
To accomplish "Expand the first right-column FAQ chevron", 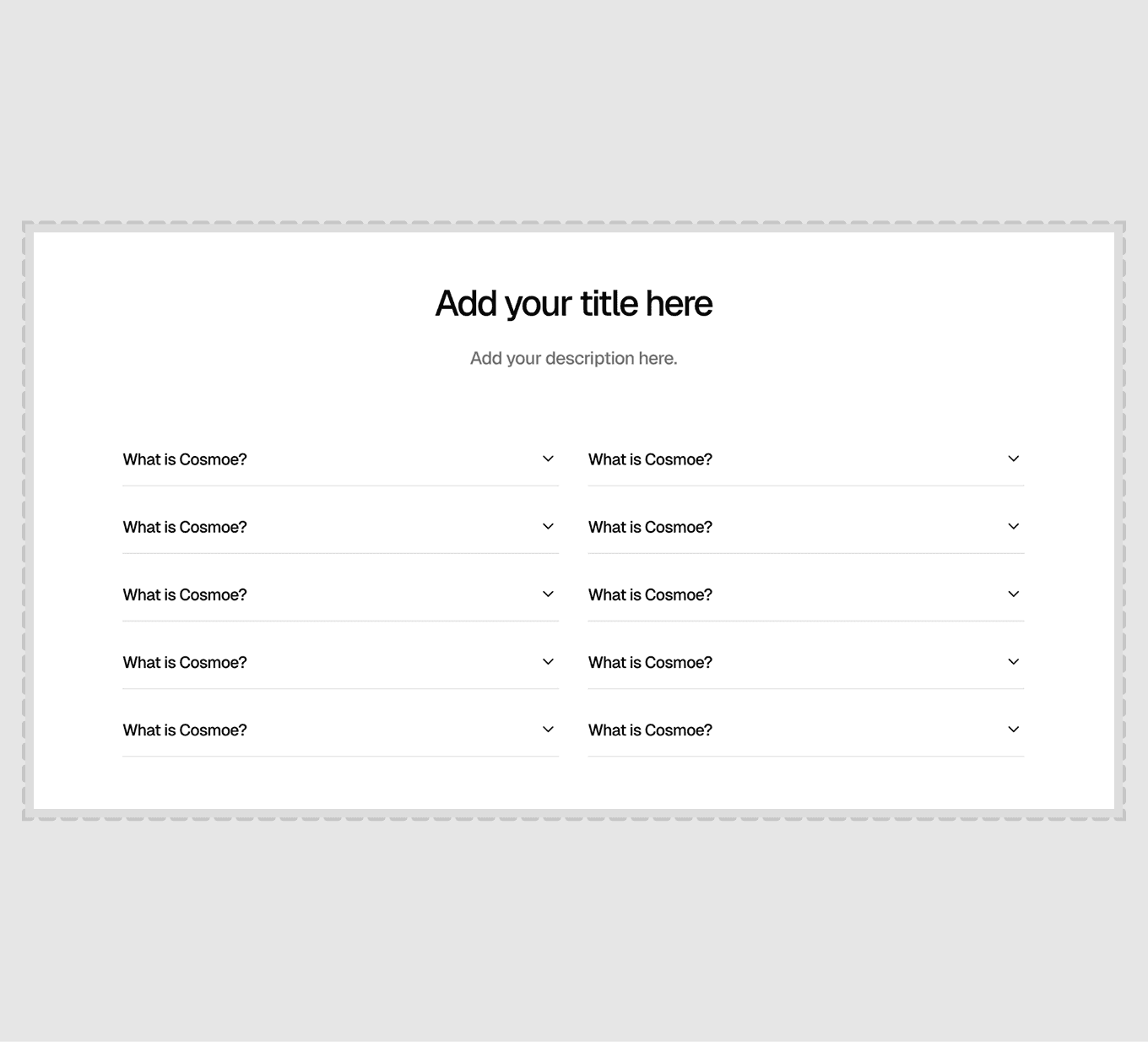I will pyautogui.click(x=1014, y=459).
